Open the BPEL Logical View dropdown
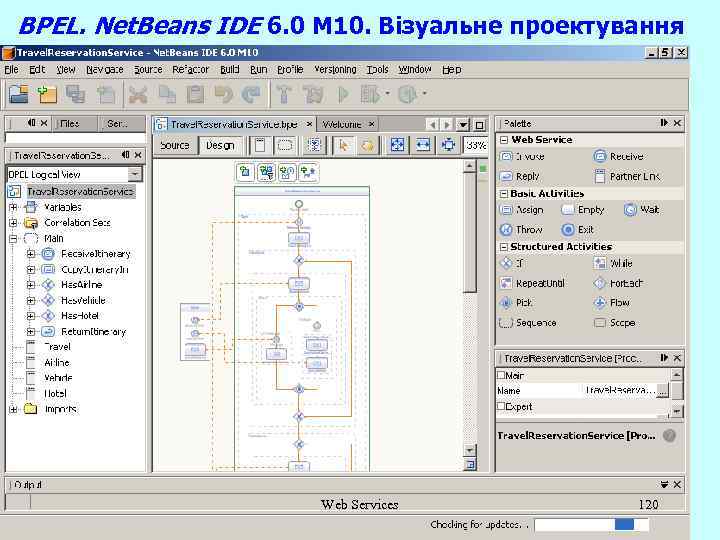This screenshot has height=540, width=720. point(135,174)
